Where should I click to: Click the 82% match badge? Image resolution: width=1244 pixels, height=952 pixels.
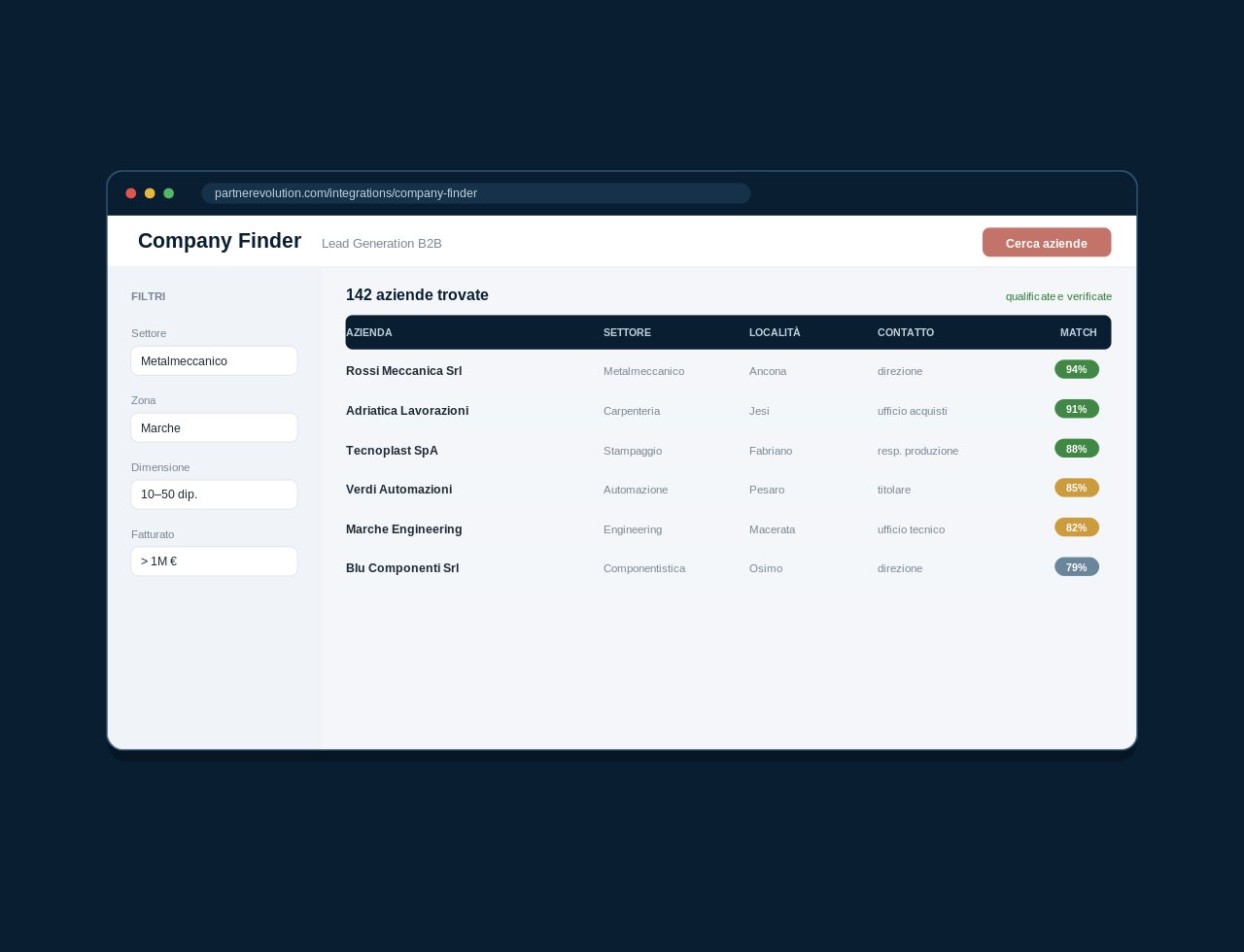pyautogui.click(x=1077, y=527)
